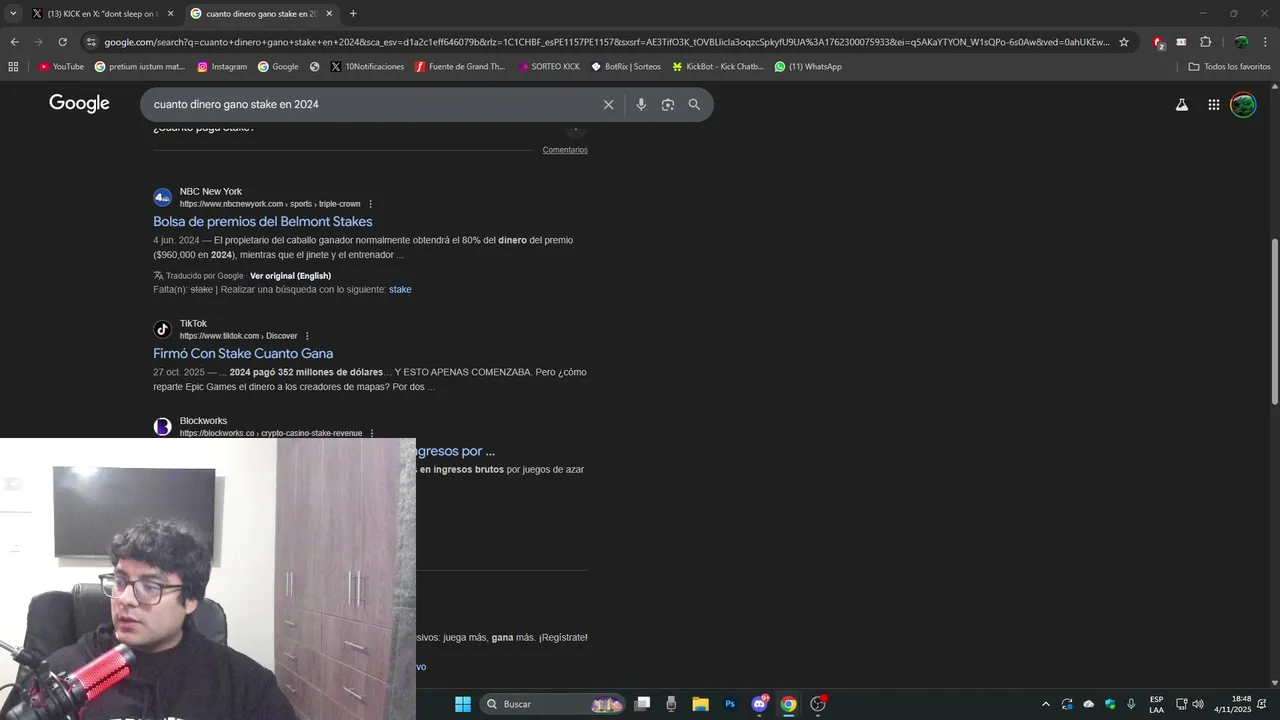
Task: Open the tab search dropdown arrow
Action: tap(13, 14)
